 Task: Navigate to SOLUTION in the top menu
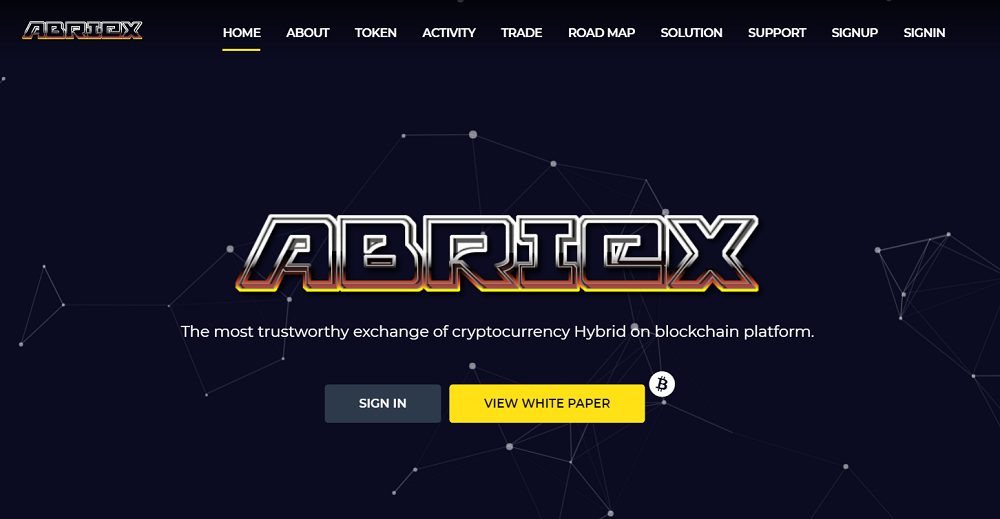[x=691, y=33]
